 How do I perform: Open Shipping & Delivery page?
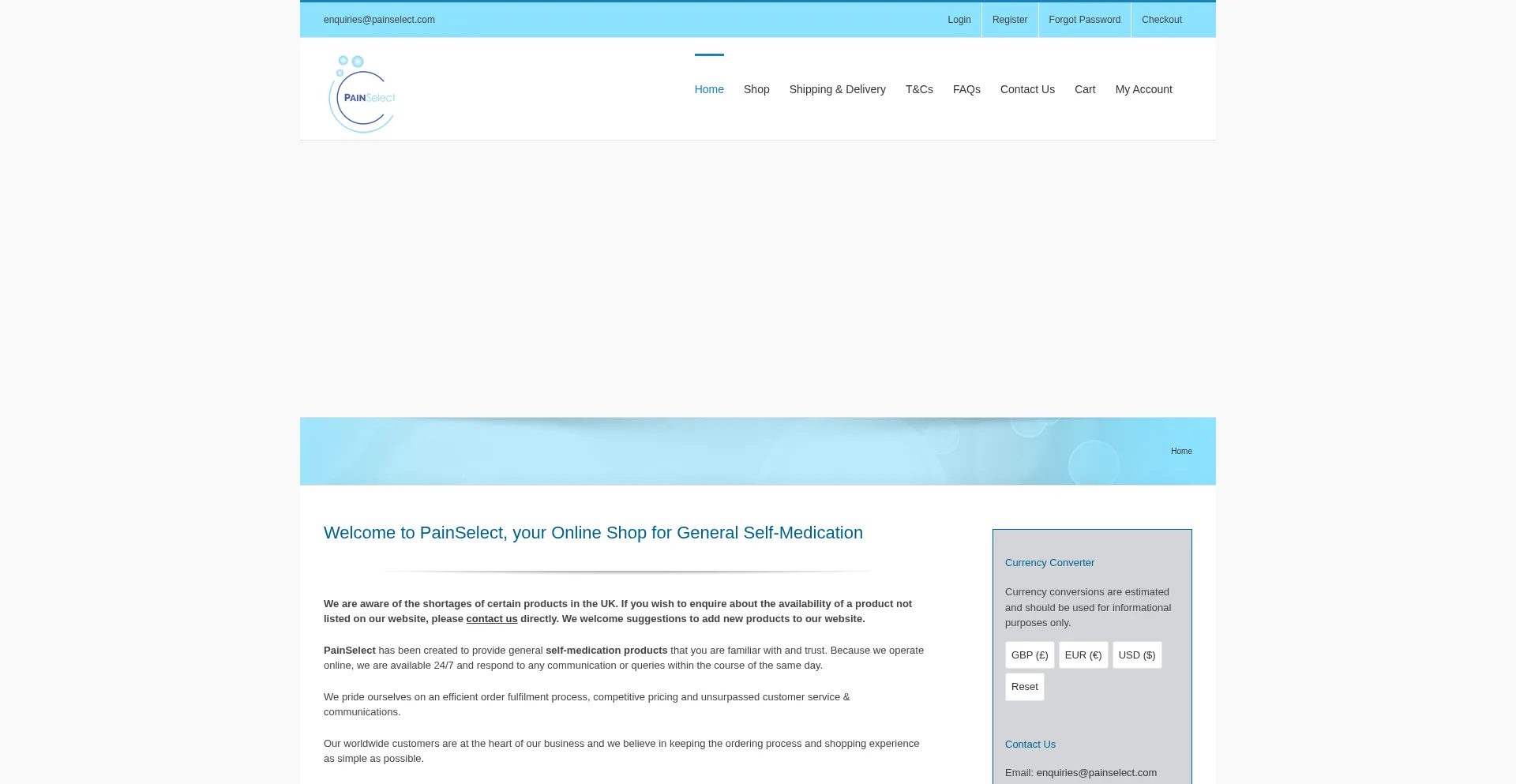tap(838, 89)
